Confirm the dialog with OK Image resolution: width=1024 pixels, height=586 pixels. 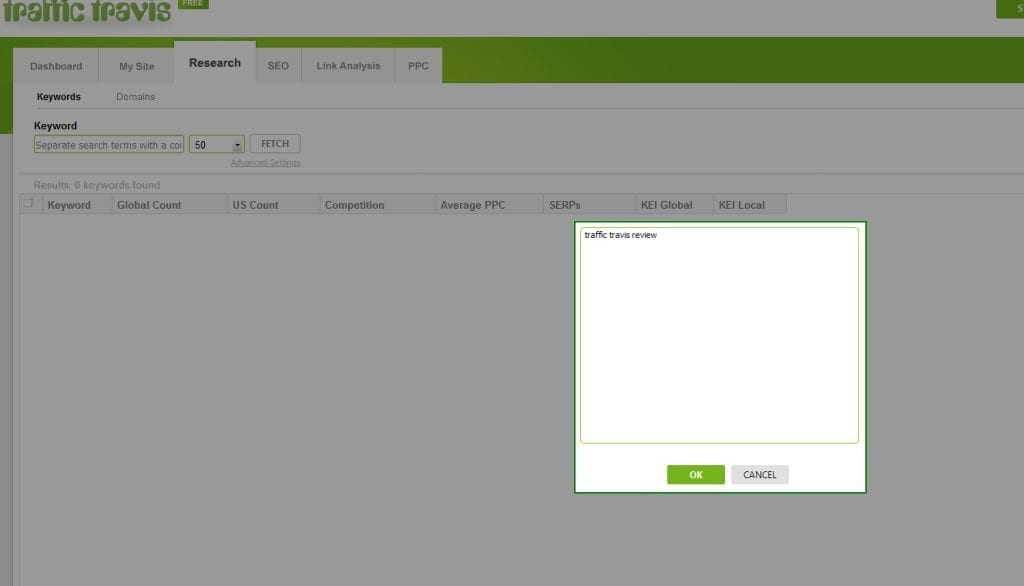tap(696, 474)
